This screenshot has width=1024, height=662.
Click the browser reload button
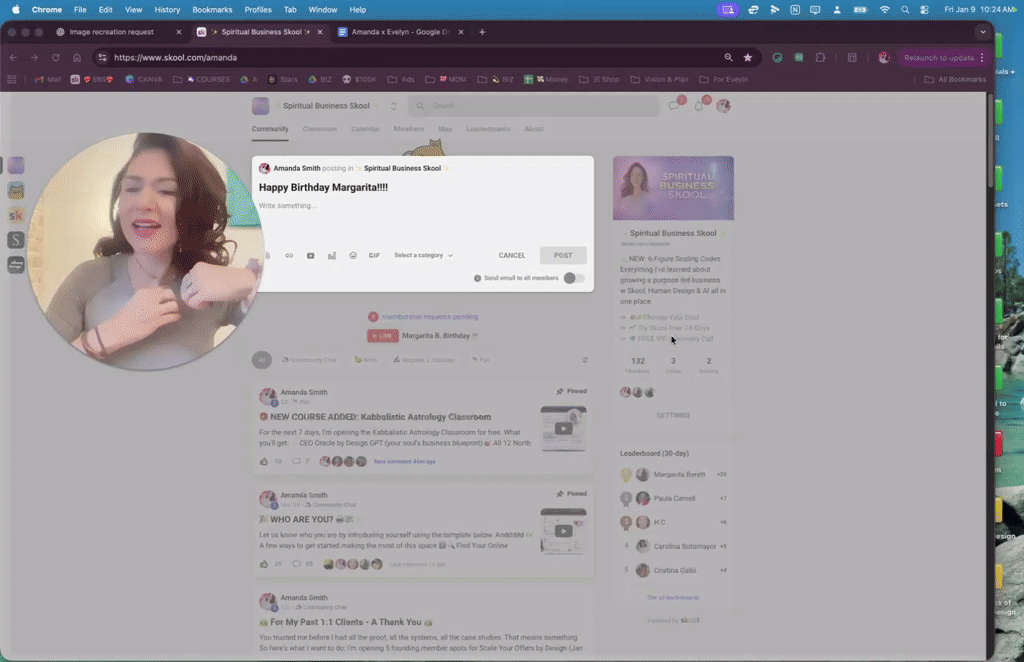pyautogui.click(x=56, y=57)
